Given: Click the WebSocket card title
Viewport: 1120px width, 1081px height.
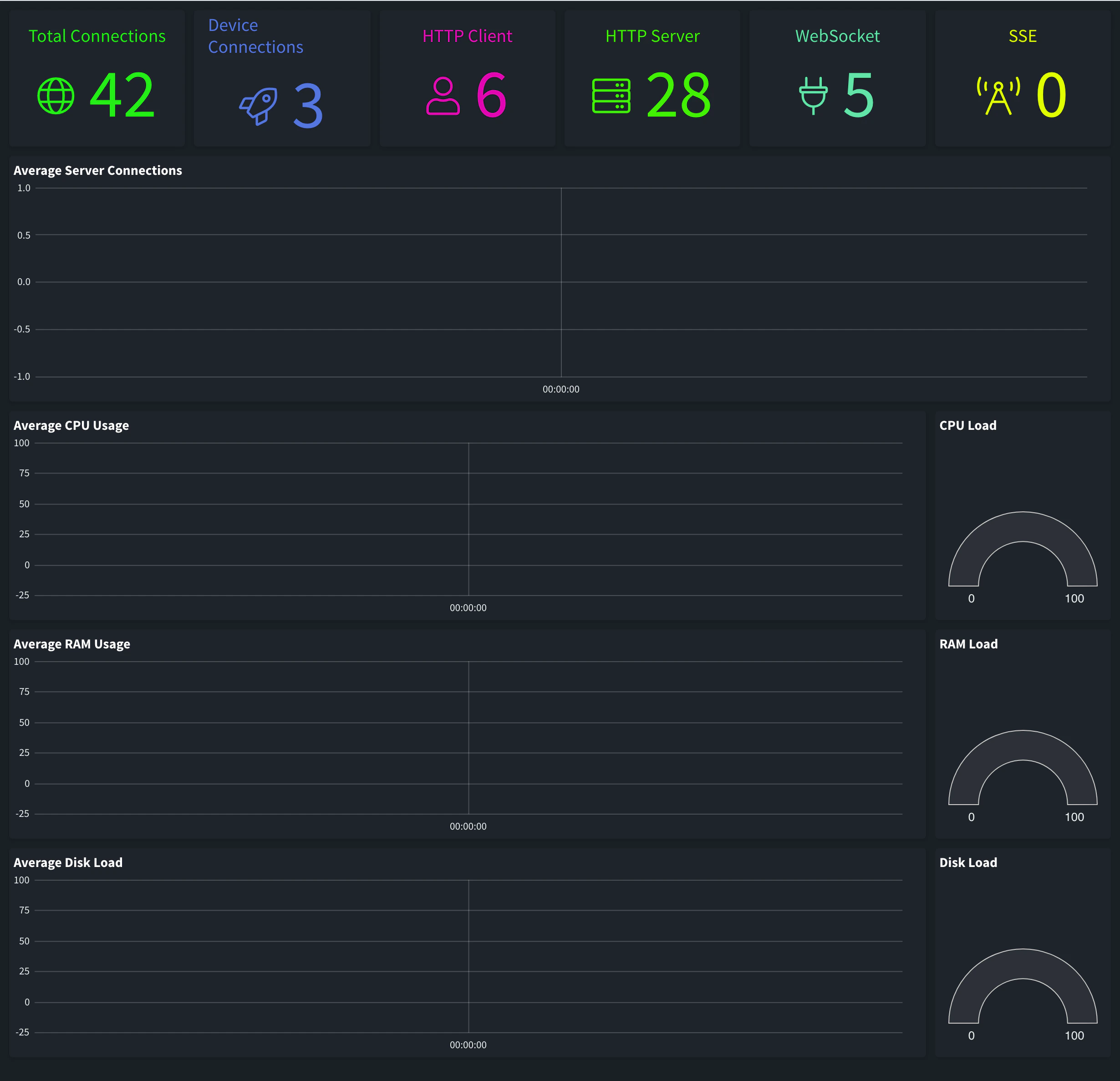Looking at the screenshot, I should click(838, 36).
